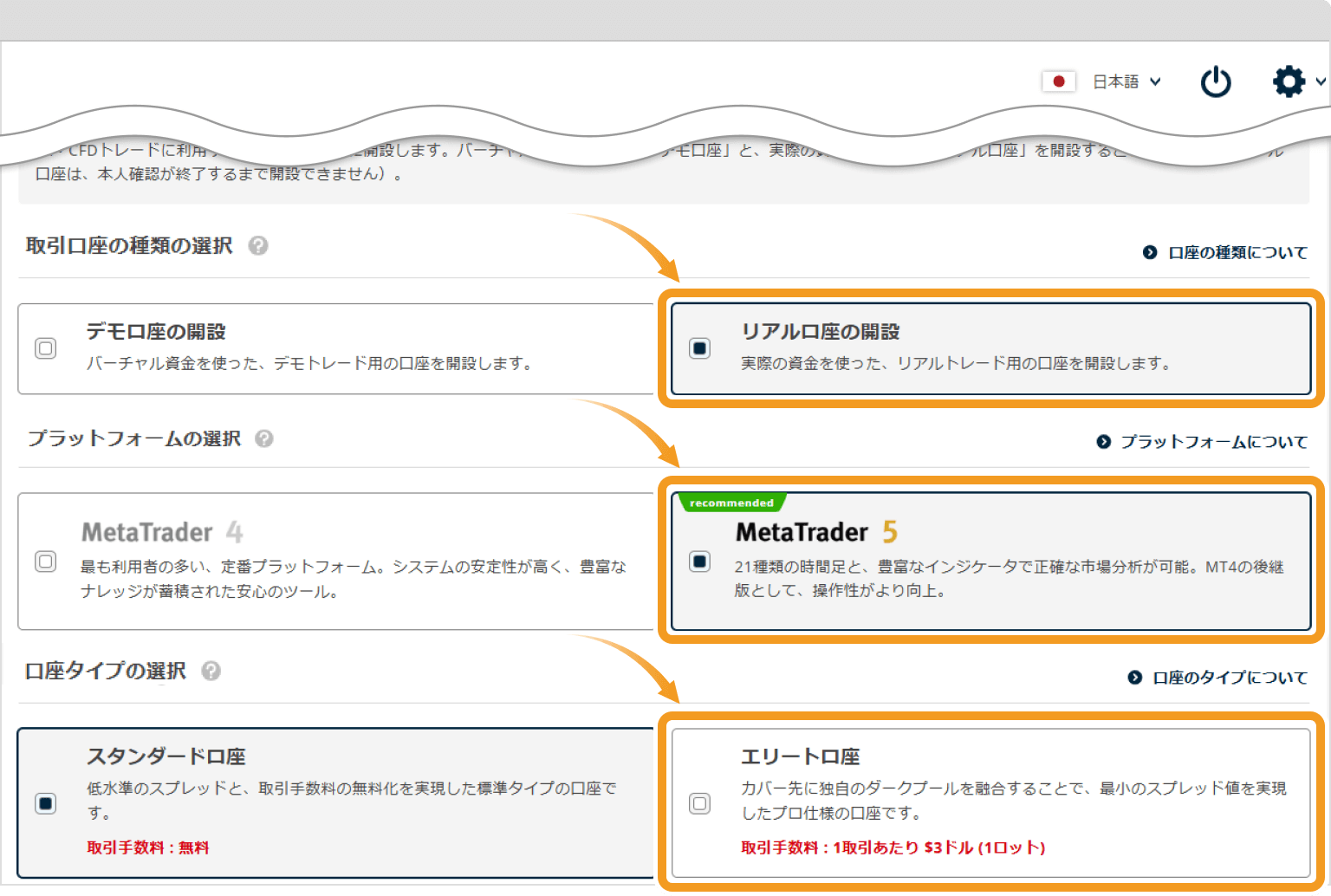Open the 口座のタイプについて link
This screenshot has width=1331, height=896.
click(1230, 678)
